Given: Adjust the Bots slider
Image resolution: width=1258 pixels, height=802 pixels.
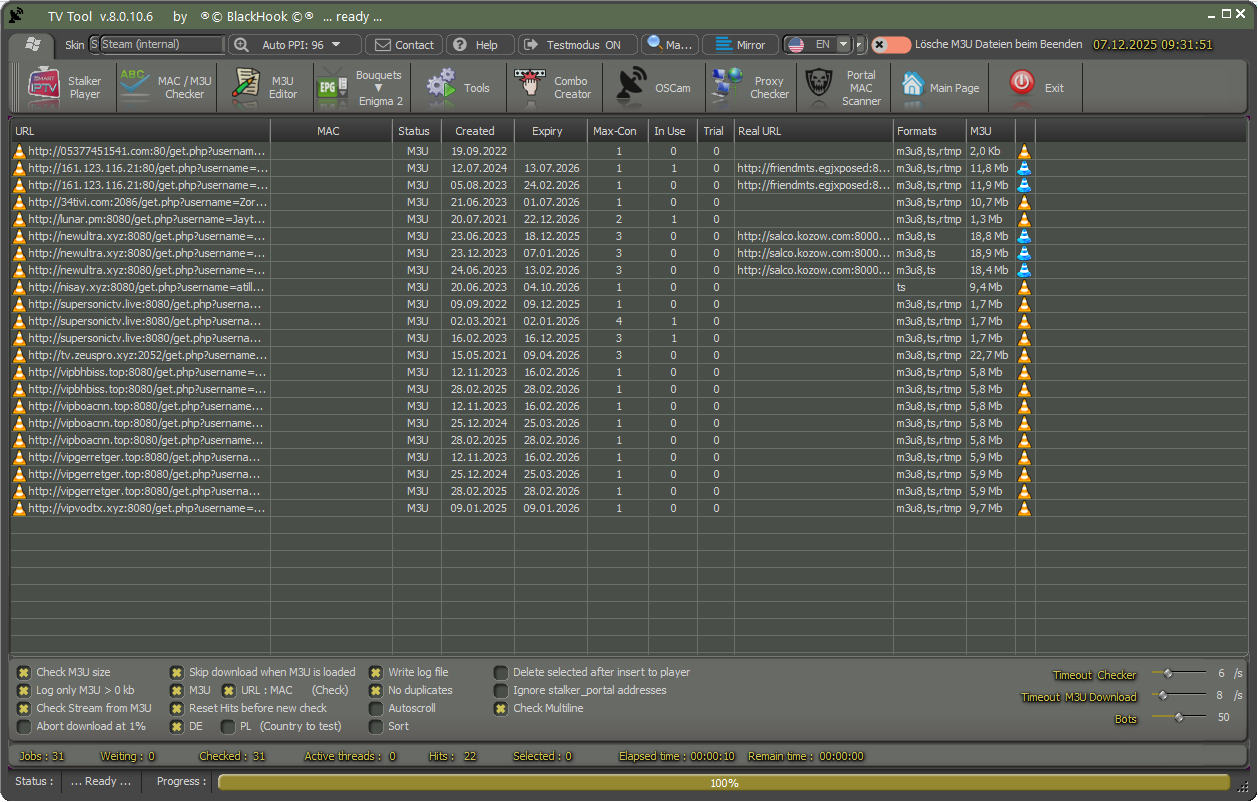Looking at the screenshot, I should point(1179,717).
